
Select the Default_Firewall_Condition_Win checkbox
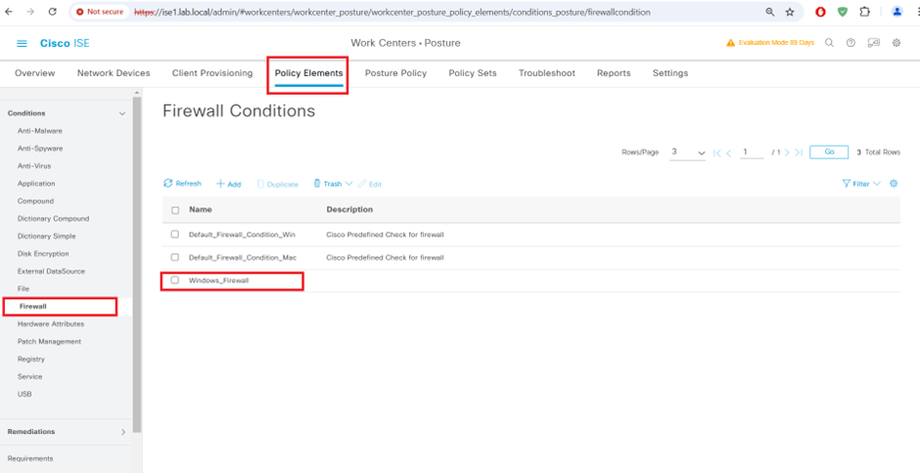pyautogui.click(x=175, y=234)
